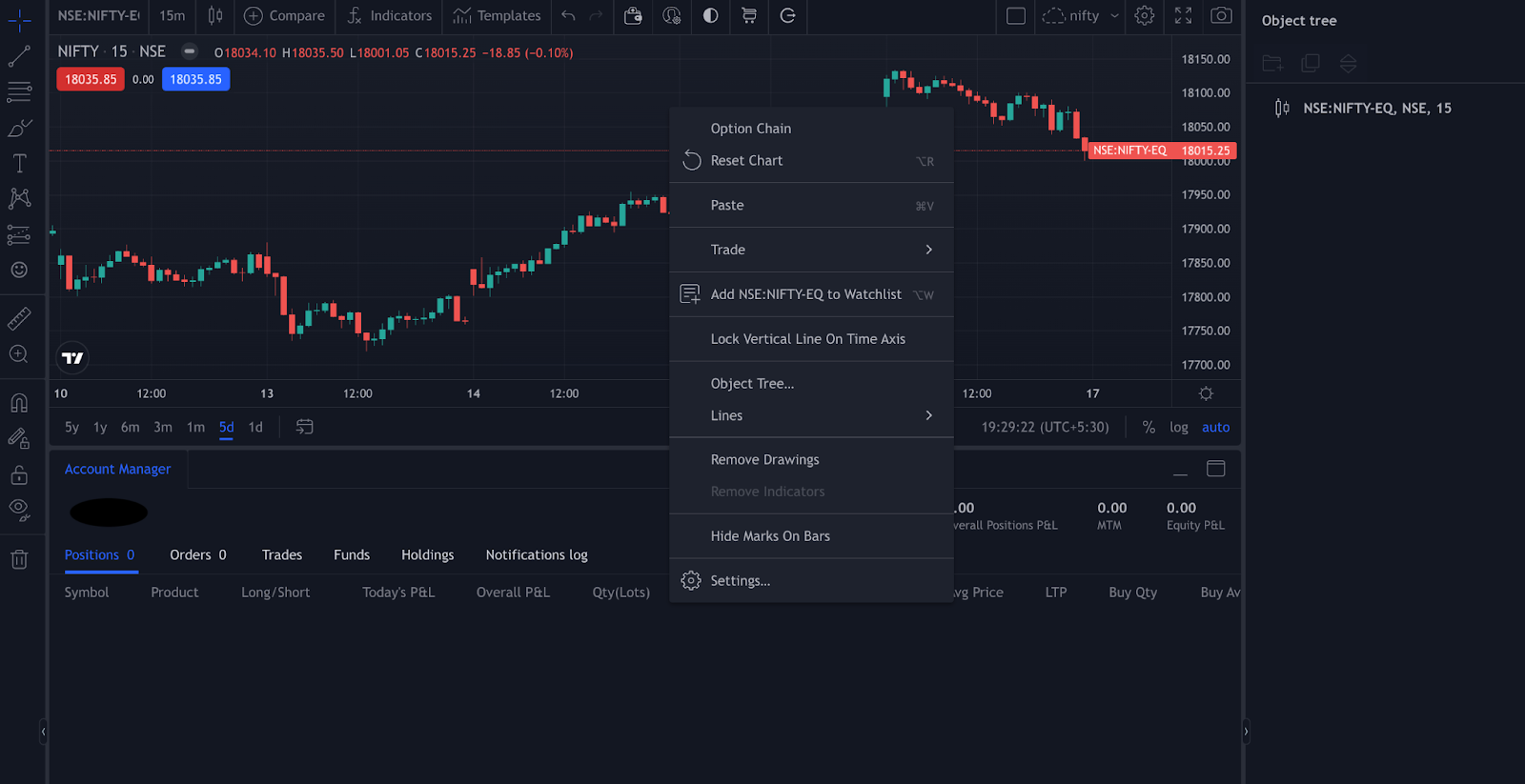Click the go to date calendar icon
The width and height of the screenshot is (1525, 784).
[304, 427]
